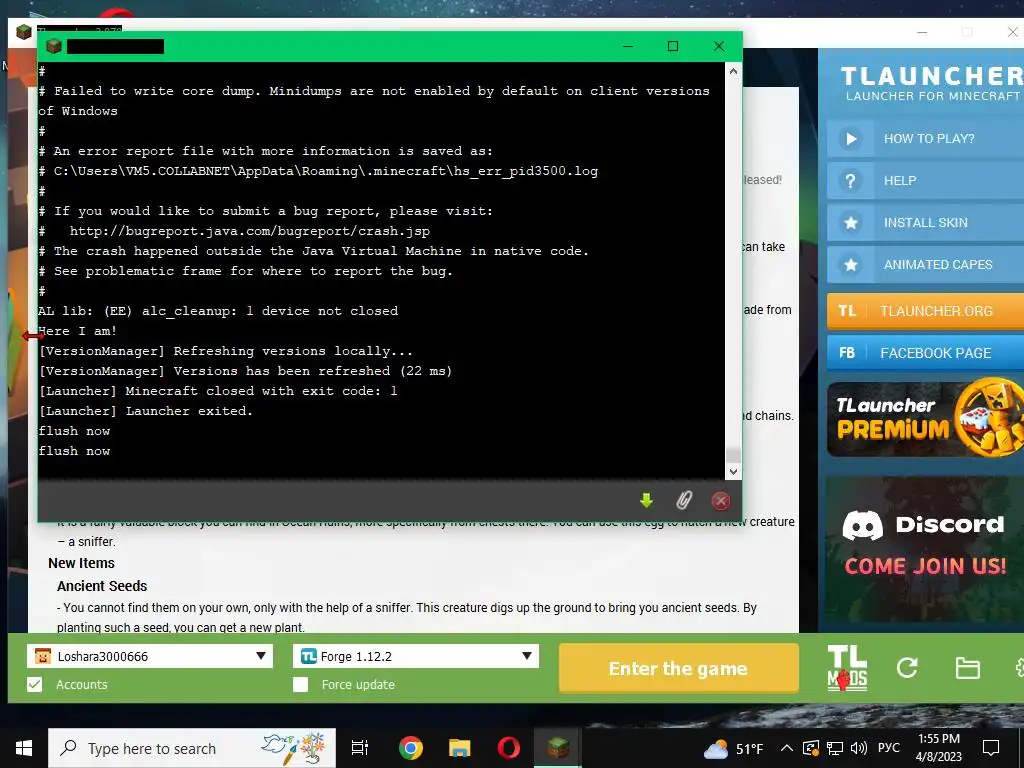This screenshot has height=768, width=1024.
Task: Click the 'New Items' heading
Action: [x=82, y=563]
